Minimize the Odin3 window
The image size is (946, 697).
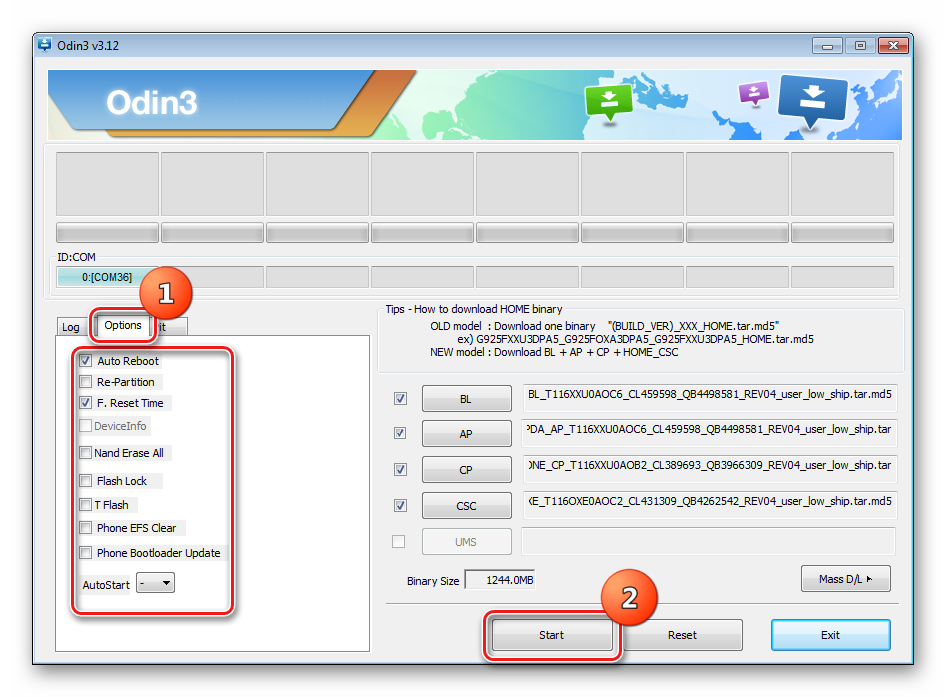(827, 45)
